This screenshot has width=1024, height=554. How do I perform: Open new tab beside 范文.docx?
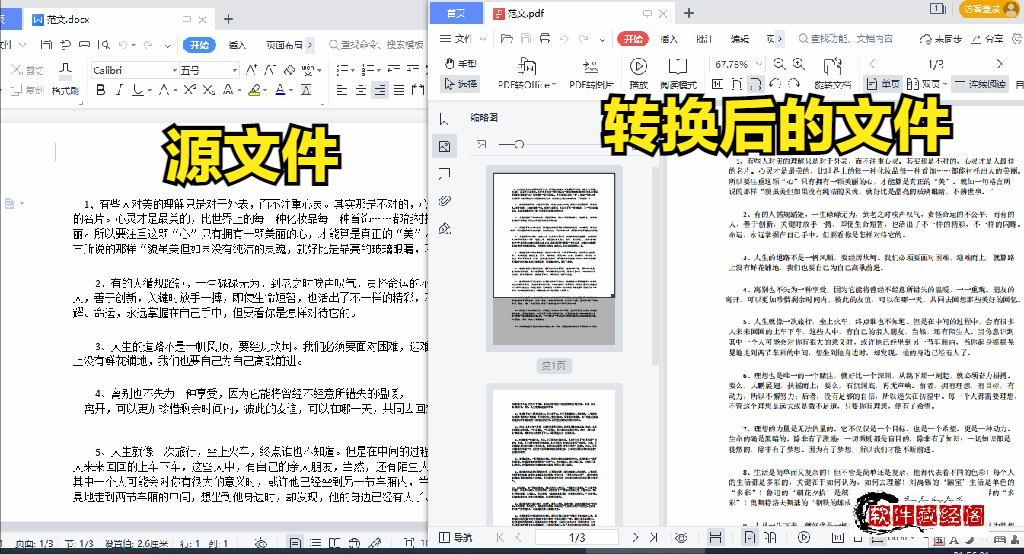228,20
